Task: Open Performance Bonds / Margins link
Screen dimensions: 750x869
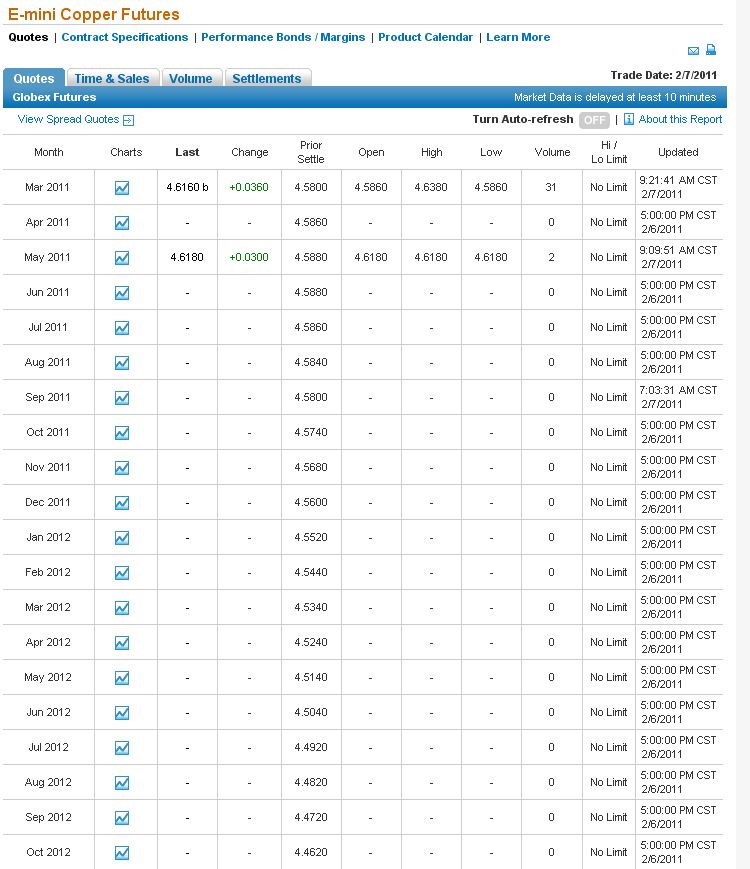Action: [283, 37]
